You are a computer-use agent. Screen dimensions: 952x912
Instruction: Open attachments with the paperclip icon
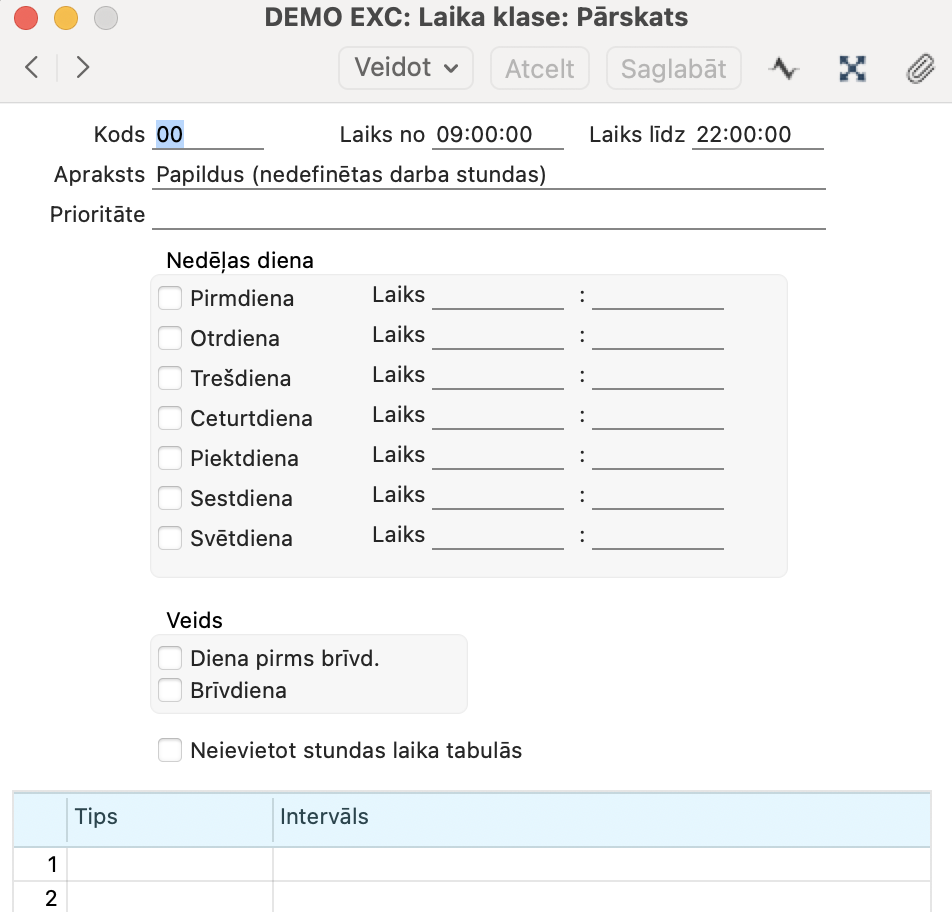[918, 68]
